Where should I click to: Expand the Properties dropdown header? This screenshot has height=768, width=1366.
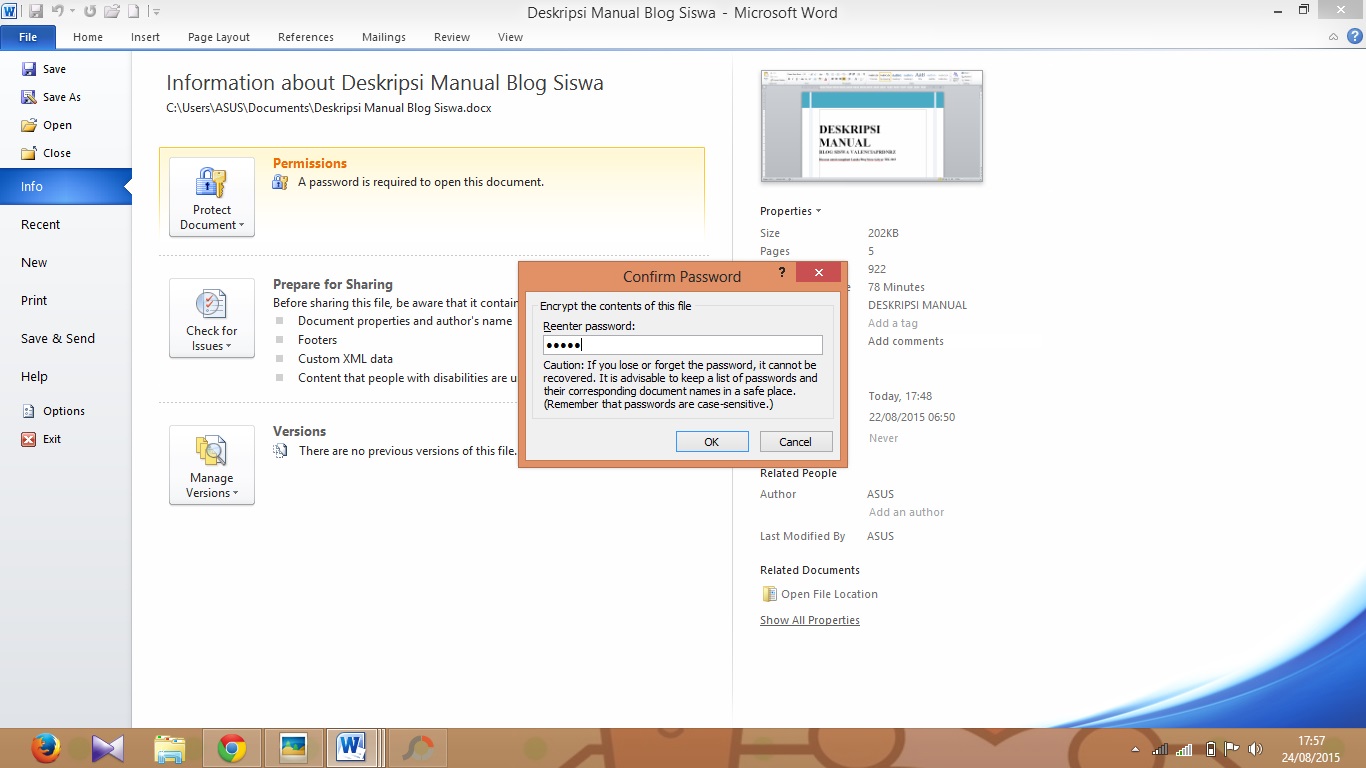coord(790,211)
